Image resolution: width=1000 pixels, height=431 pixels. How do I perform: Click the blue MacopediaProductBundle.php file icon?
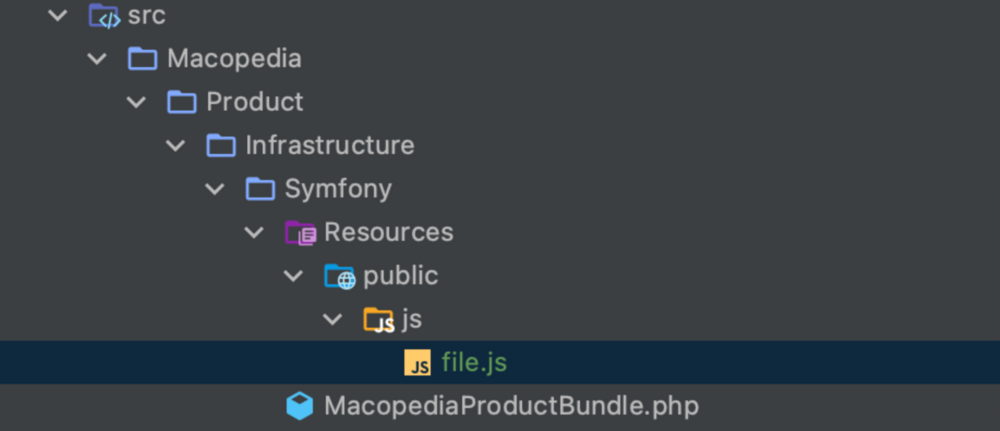click(299, 406)
